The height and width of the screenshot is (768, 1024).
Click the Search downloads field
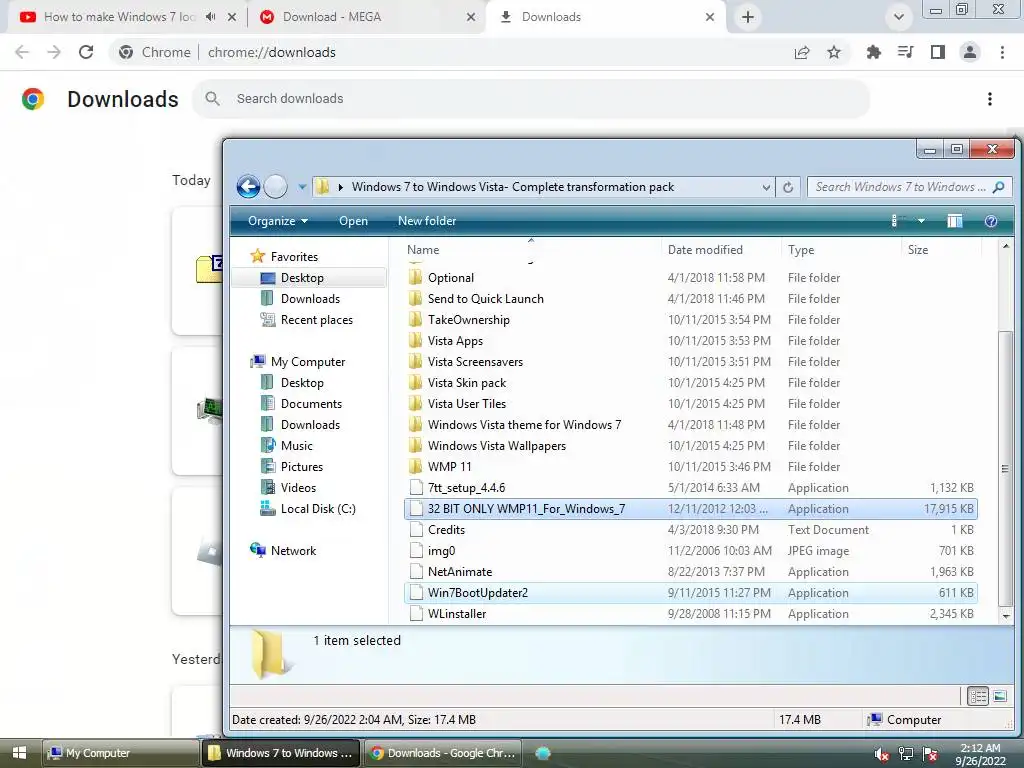[x=531, y=99]
